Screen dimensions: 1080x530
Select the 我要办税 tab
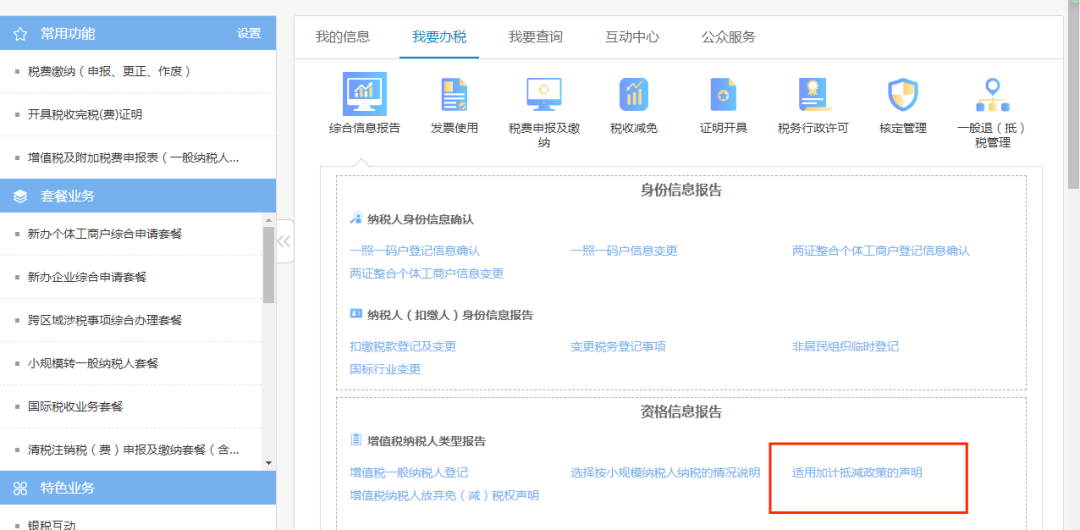[439, 37]
